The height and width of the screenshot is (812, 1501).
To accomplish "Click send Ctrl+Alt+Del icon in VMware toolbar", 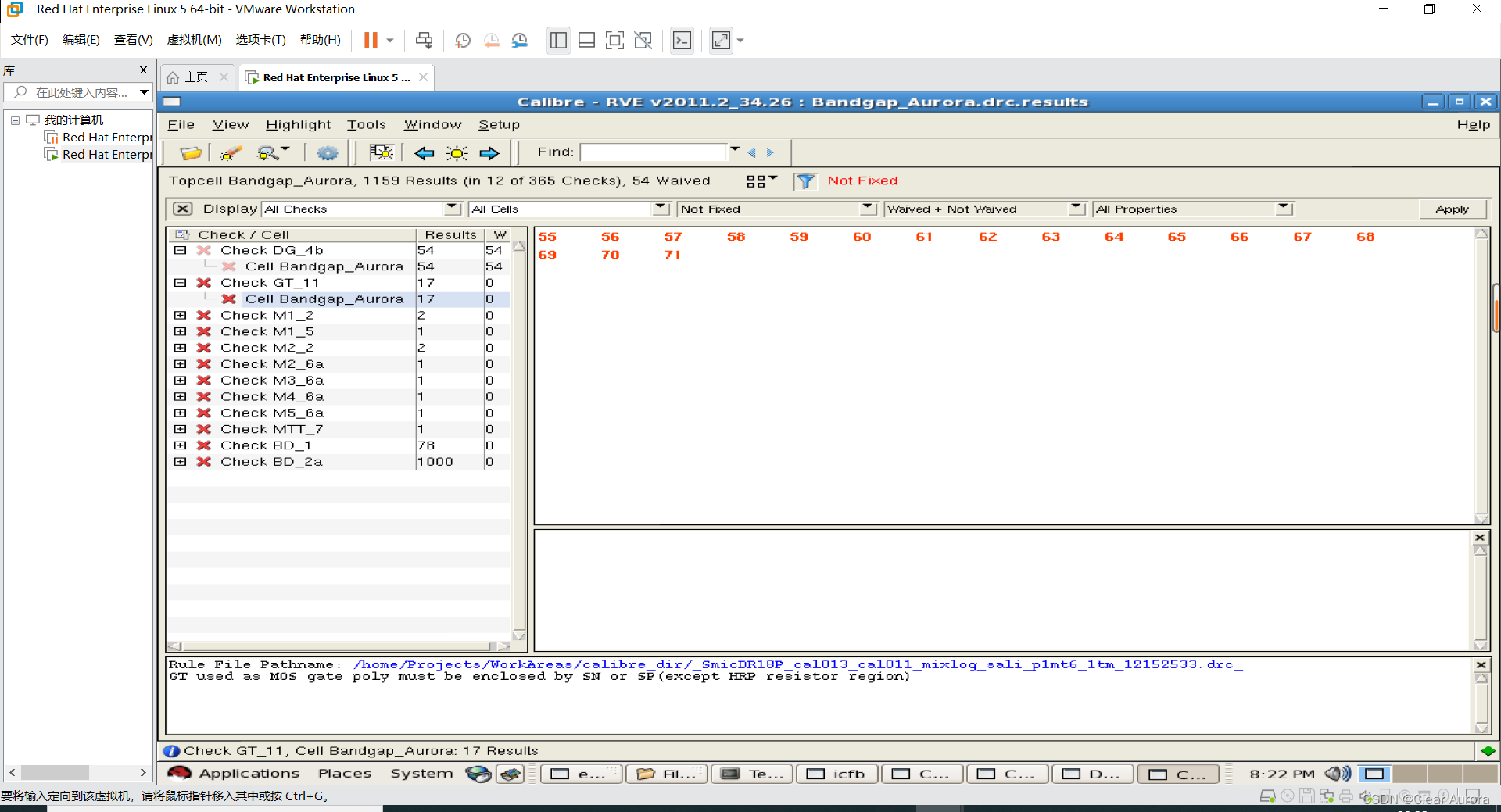I will [x=424, y=40].
